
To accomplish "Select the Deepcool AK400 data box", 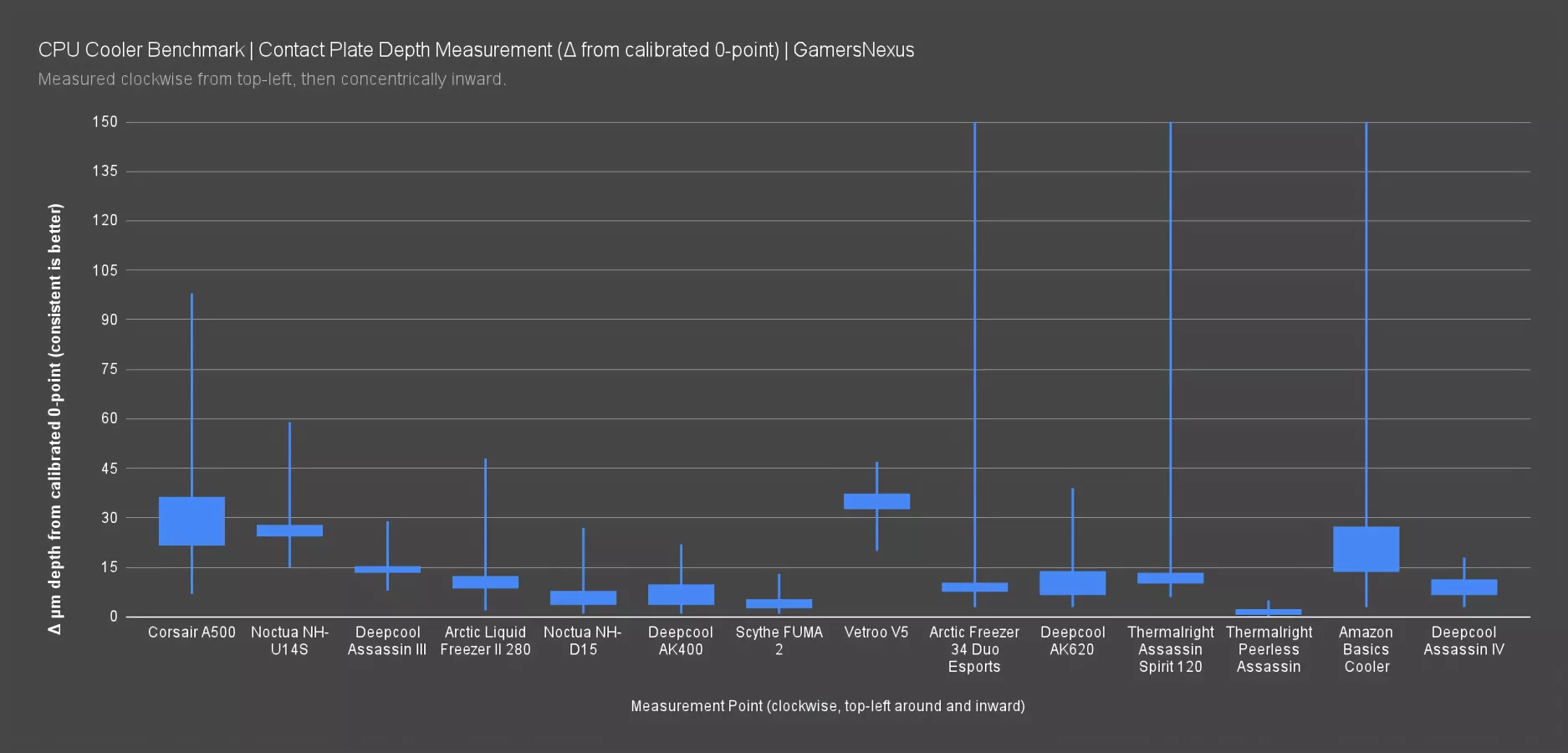I will (681, 594).
